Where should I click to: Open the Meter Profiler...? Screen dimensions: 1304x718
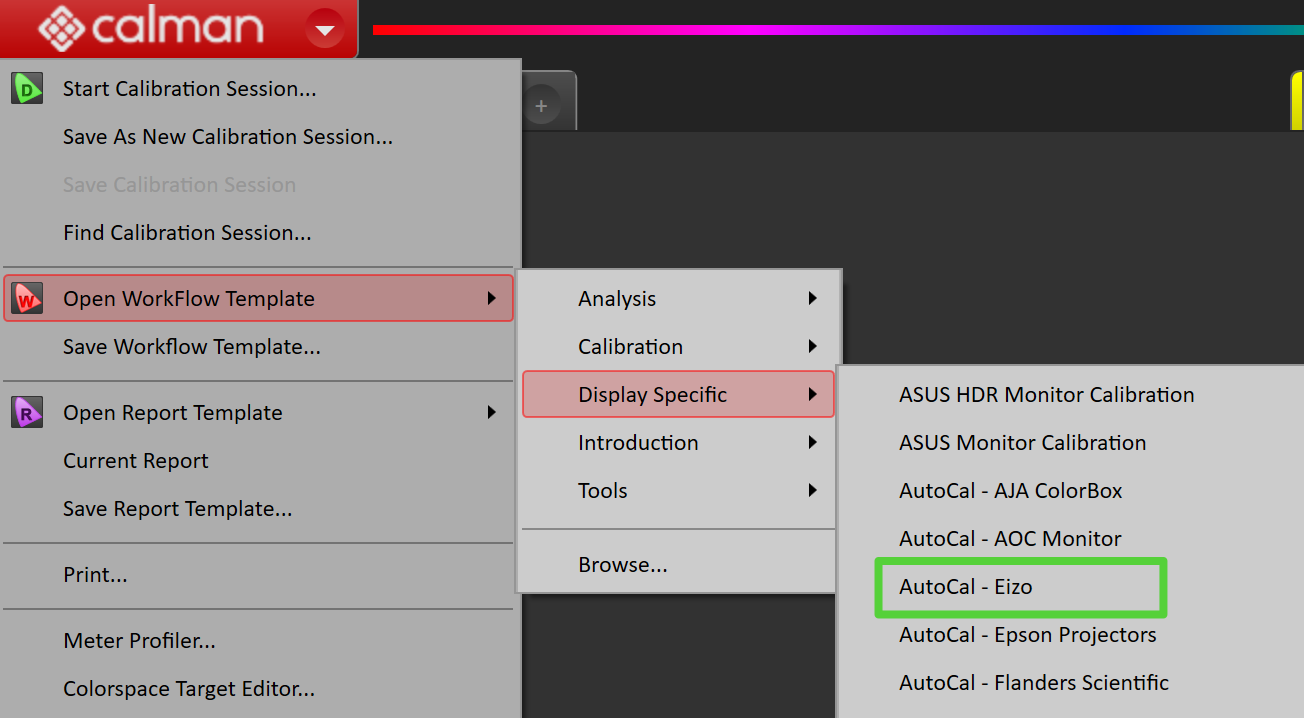pyautogui.click(x=139, y=641)
